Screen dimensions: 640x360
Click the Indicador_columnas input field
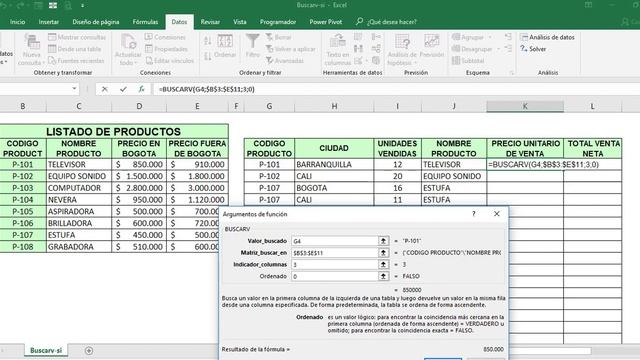[335, 264]
